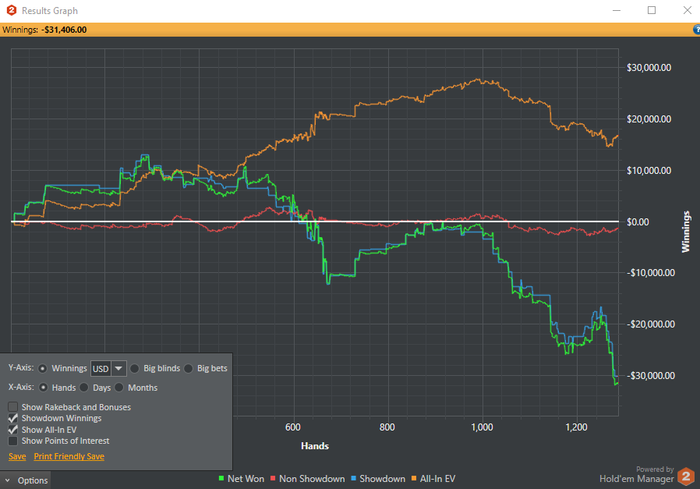700x489 pixels.
Task: Click the 1,200 hands axis label
Action: (576, 427)
